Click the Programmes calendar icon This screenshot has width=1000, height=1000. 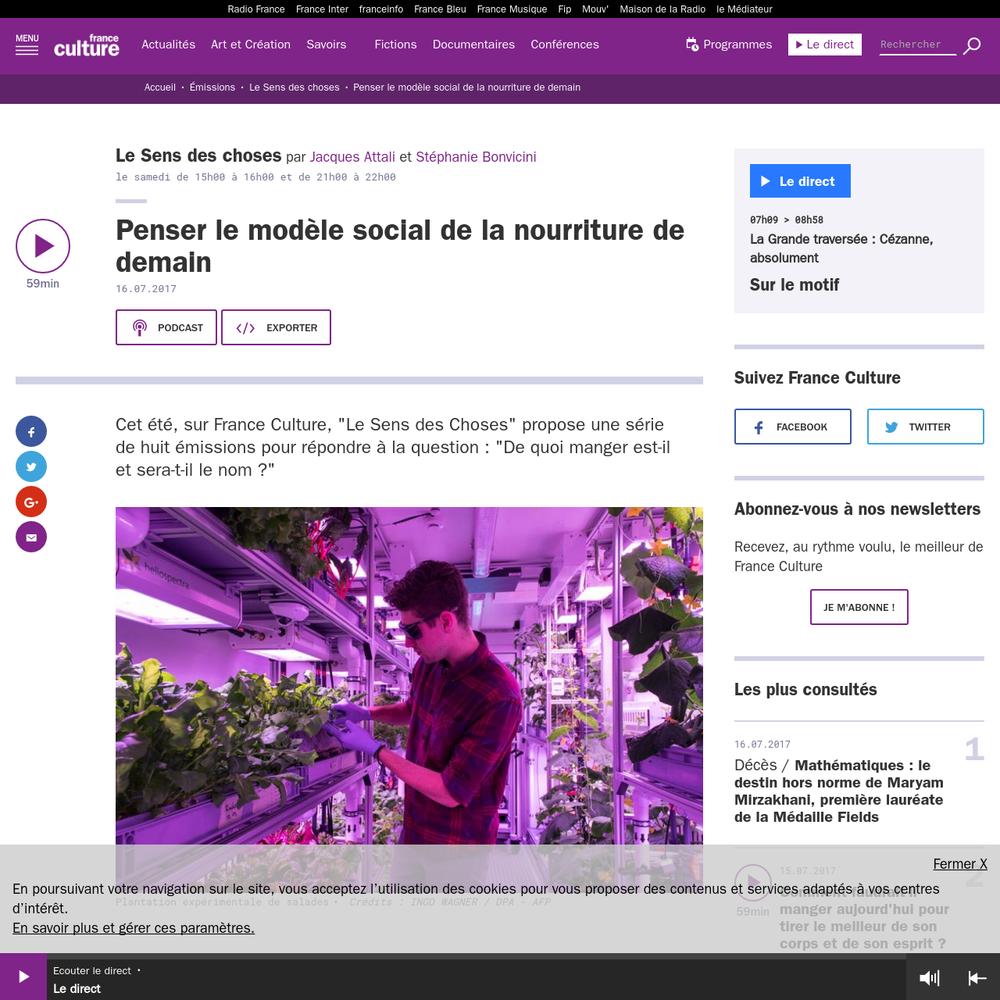692,45
